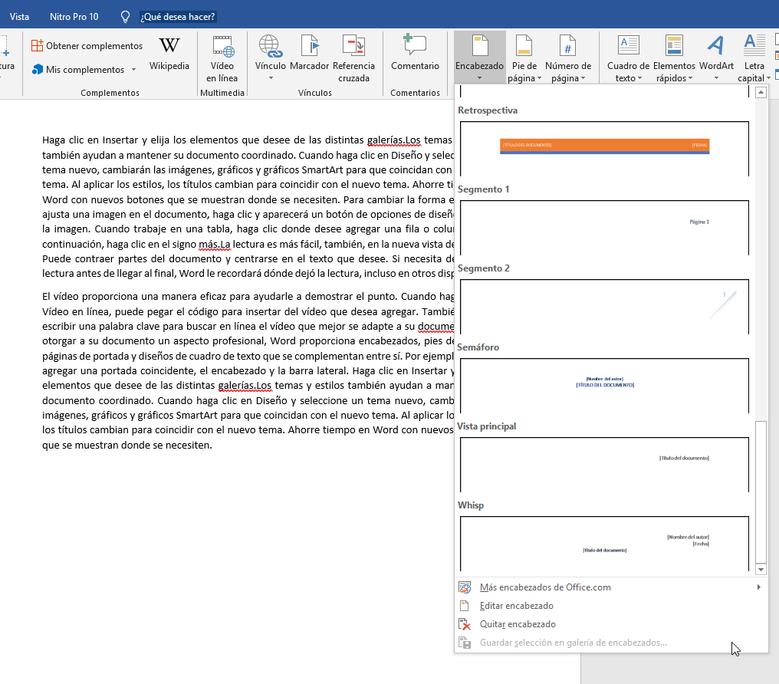
Task: Open the Número de página dropdown
Action: pos(567,58)
